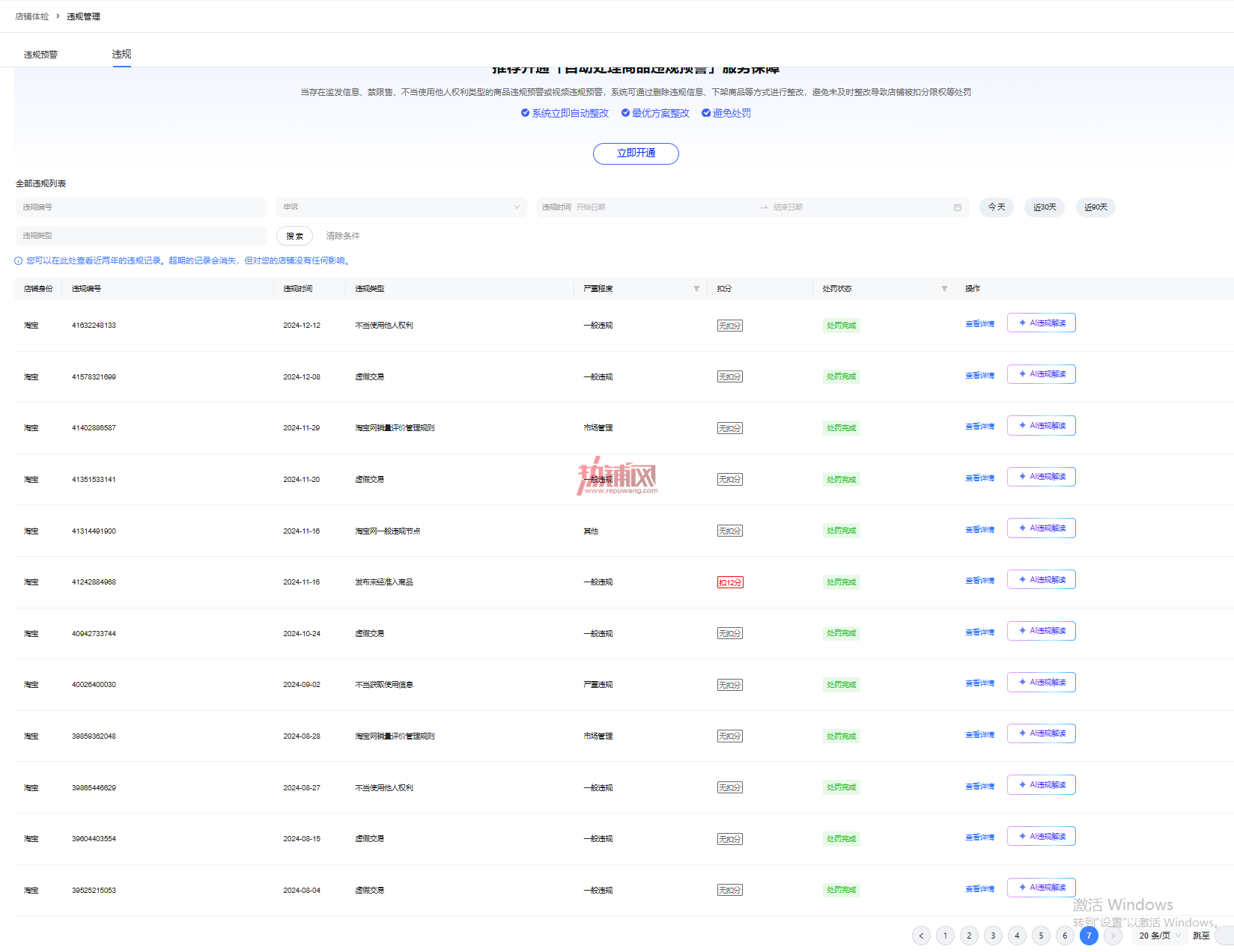Click the 避免处罚 checkmark item
Image resolution: width=1234 pixels, height=952 pixels.
pos(726,113)
